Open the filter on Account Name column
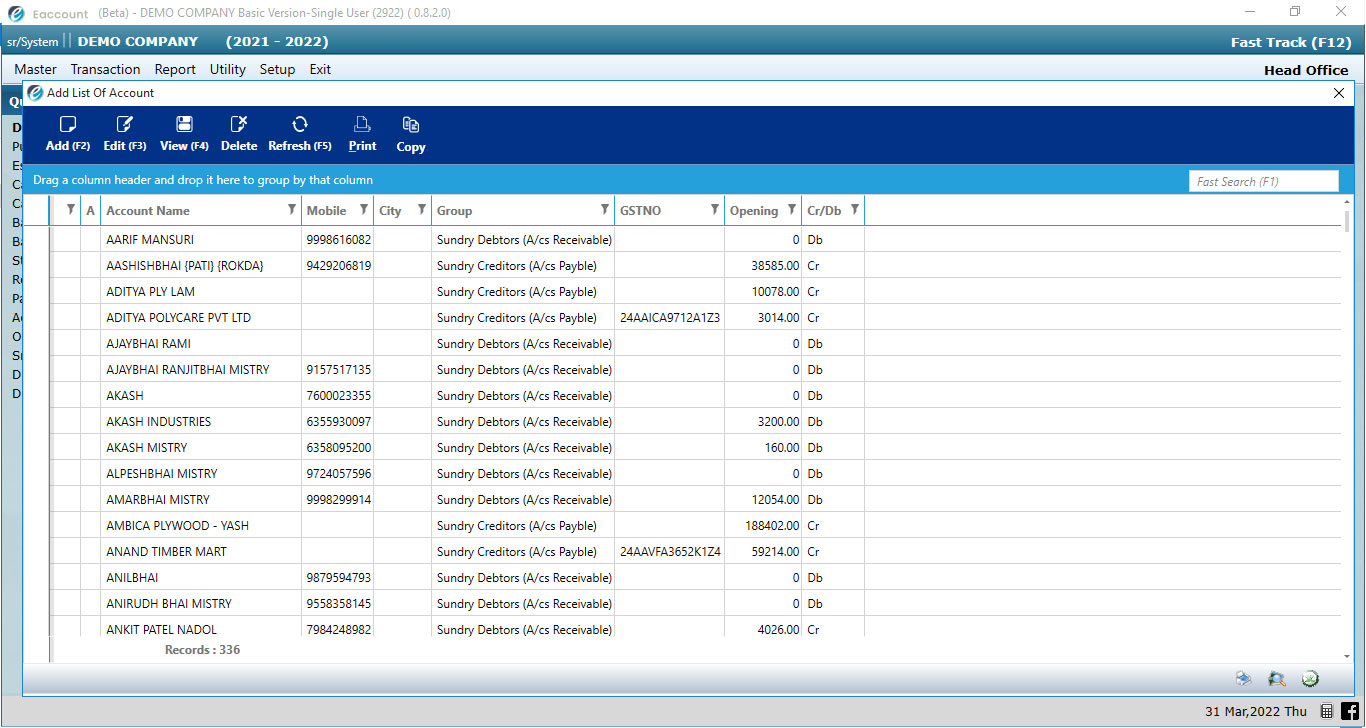 point(290,210)
